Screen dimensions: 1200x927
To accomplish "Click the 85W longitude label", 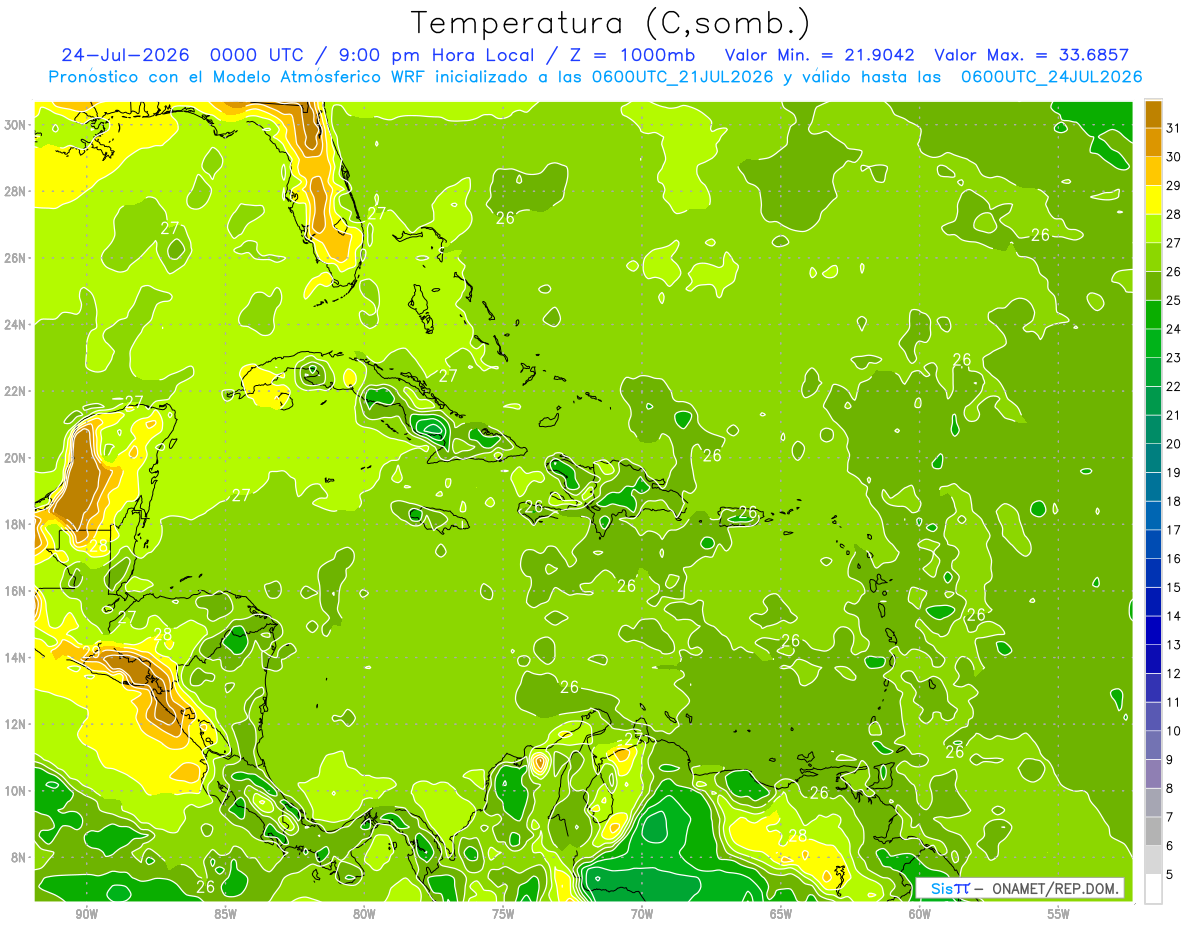I will (225, 915).
